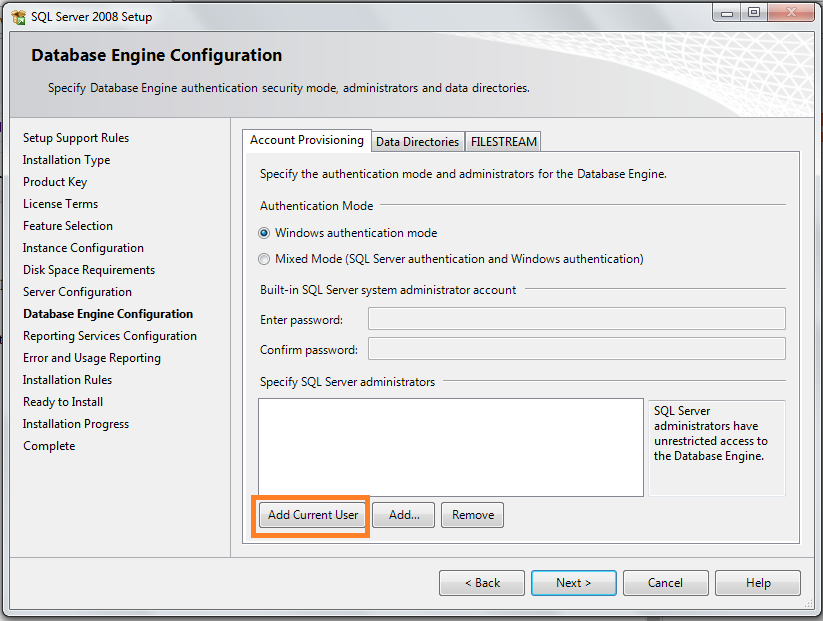Click the Add... button
Screen dimensions: 823x621
404,515
